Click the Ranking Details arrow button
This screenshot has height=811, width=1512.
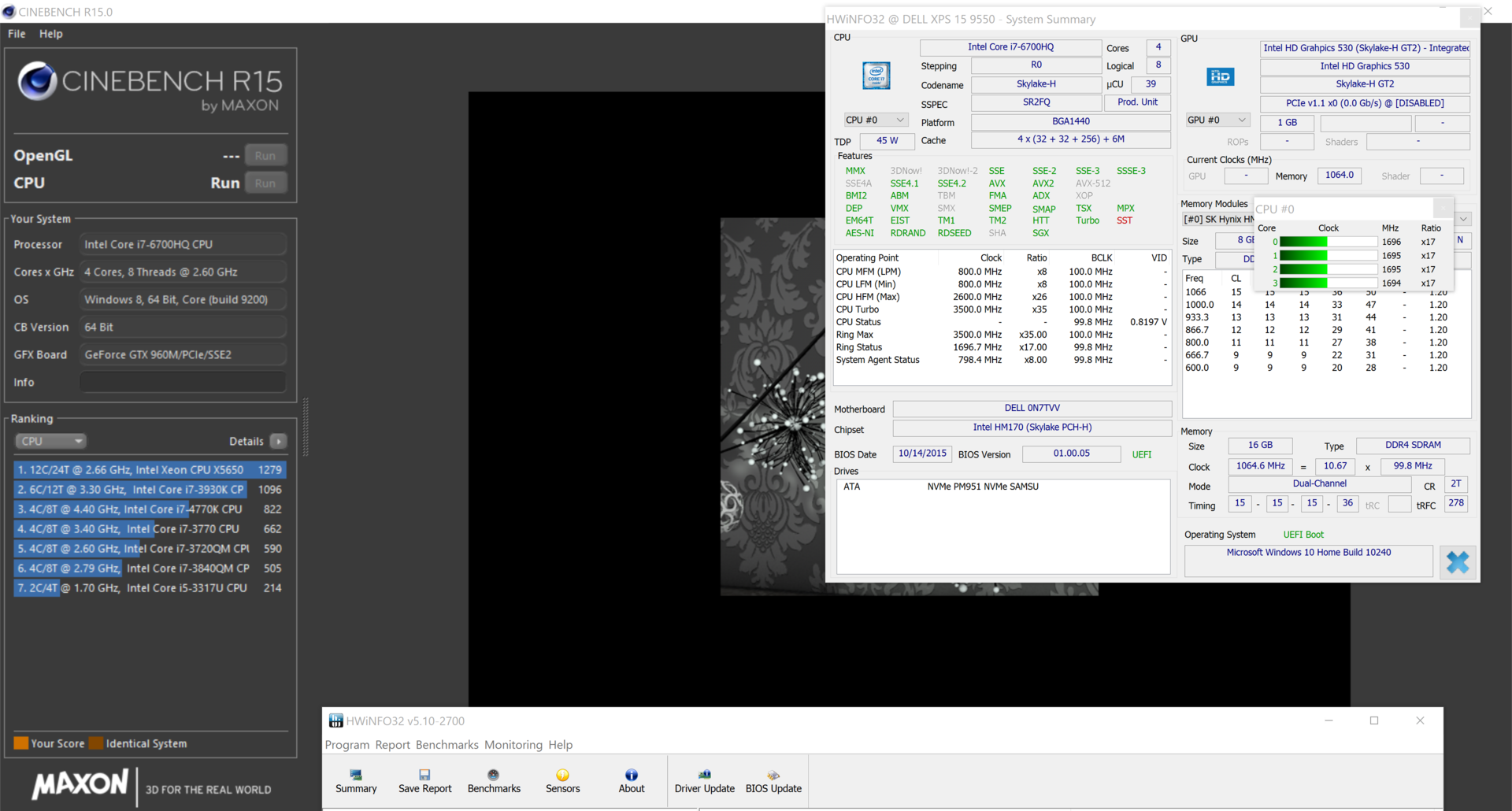pyautogui.click(x=279, y=441)
